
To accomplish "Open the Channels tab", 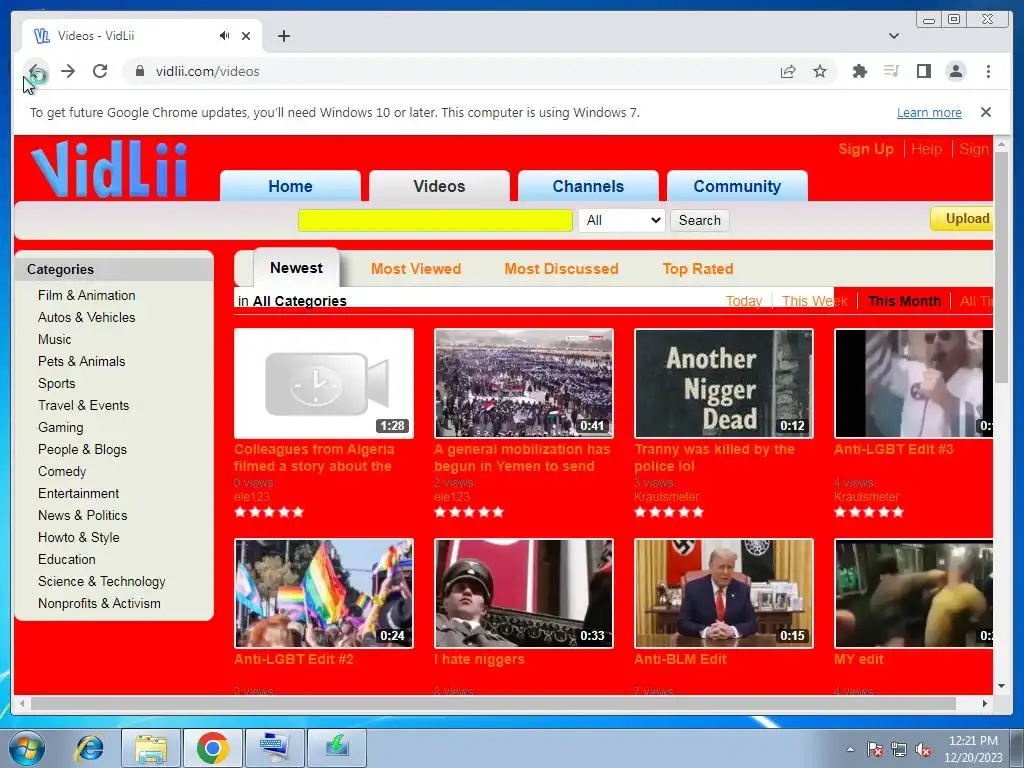I will (x=588, y=186).
